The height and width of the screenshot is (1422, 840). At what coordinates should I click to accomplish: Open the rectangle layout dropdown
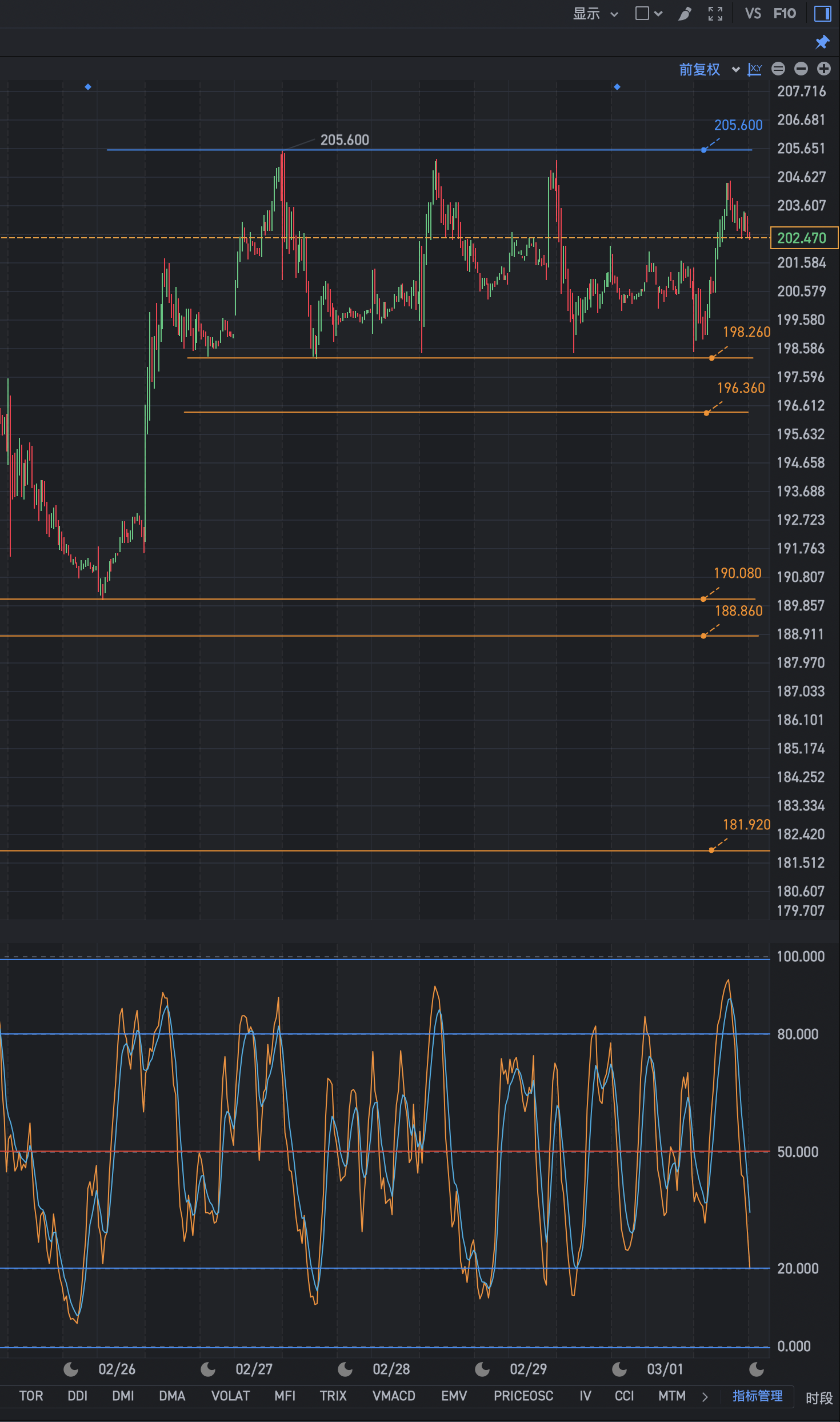pyautogui.click(x=649, y=13)
